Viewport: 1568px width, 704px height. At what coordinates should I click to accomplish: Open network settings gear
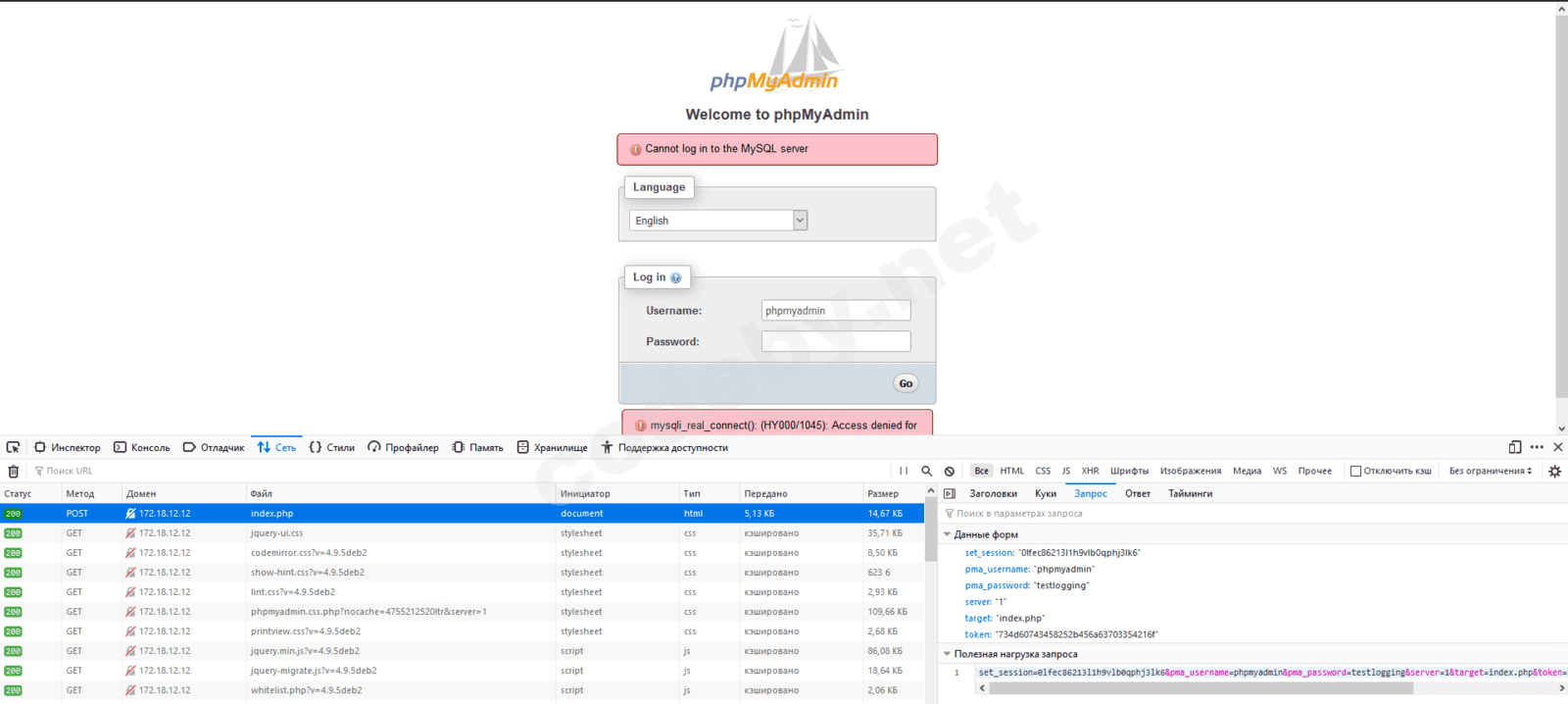(1554, 472)
